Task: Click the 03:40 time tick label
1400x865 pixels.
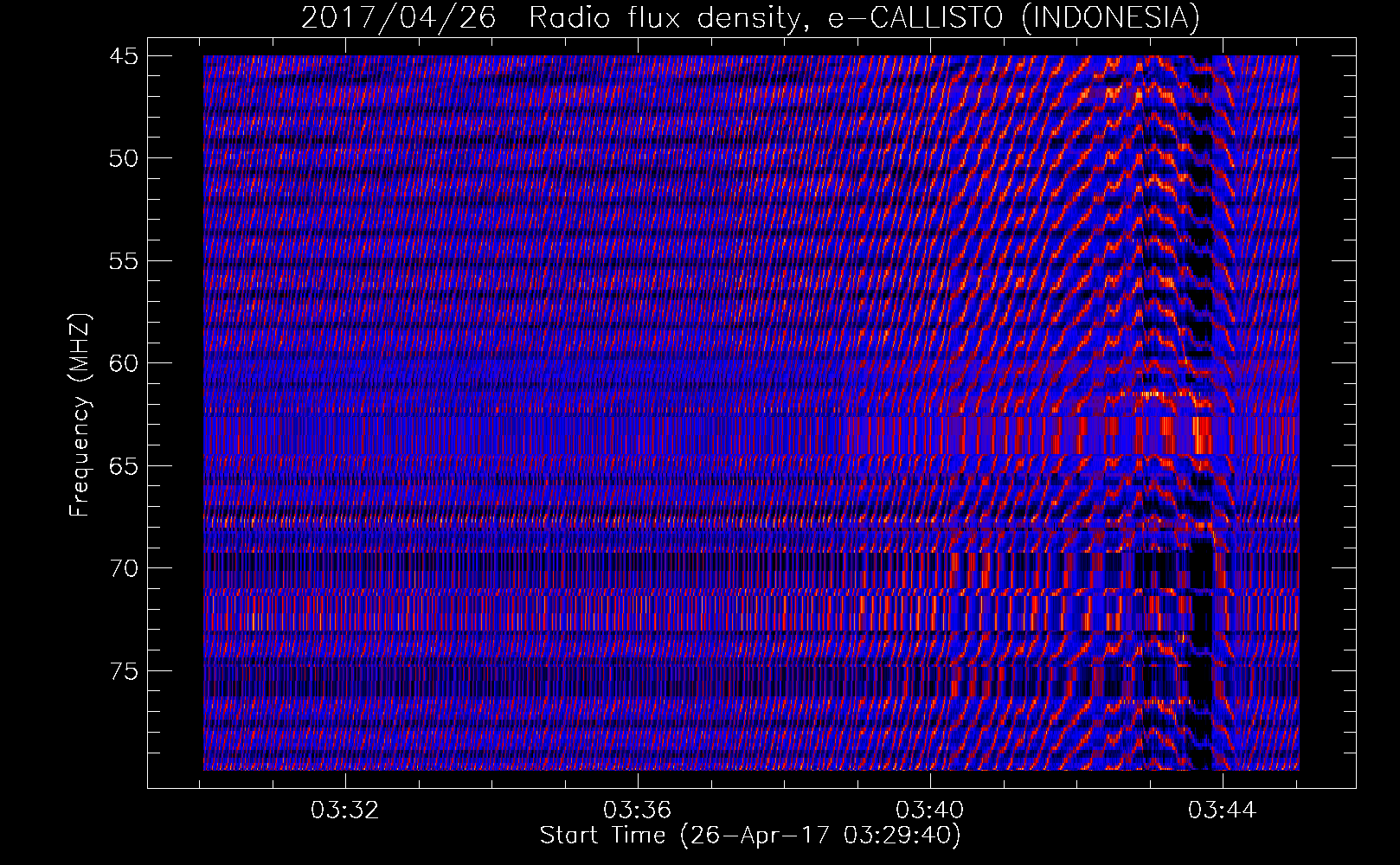Action: click(x=930, y=811)
